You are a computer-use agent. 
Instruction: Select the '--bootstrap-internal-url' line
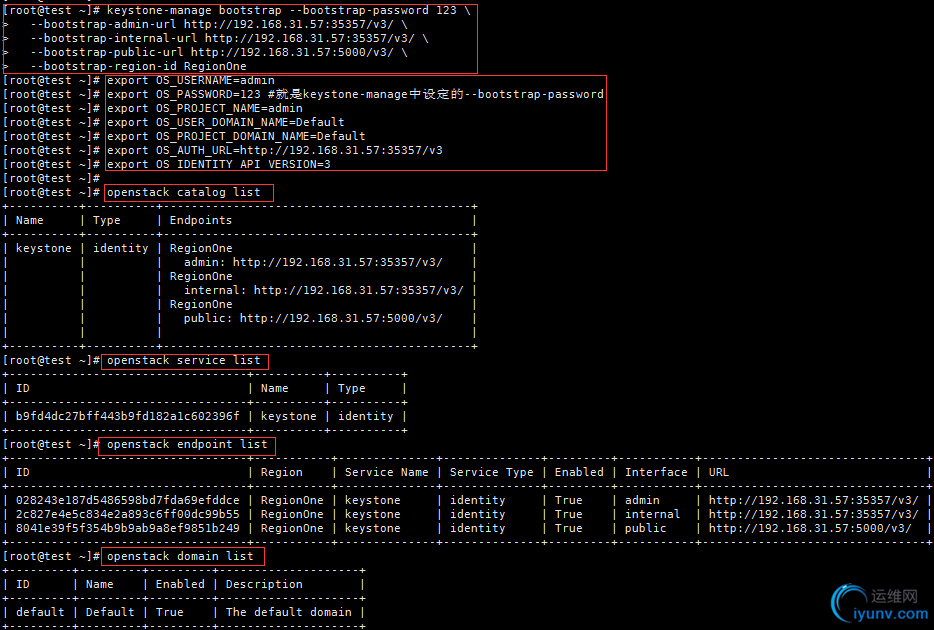pos(229,38)
